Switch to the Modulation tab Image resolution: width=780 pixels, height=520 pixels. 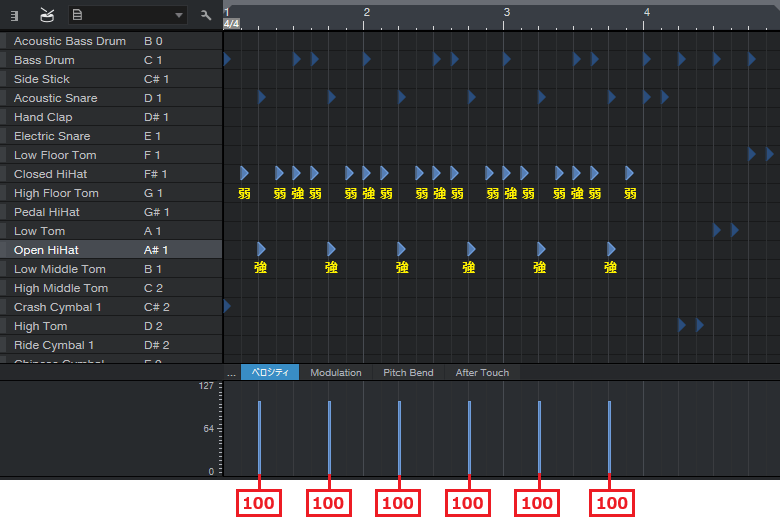(335, 373)
